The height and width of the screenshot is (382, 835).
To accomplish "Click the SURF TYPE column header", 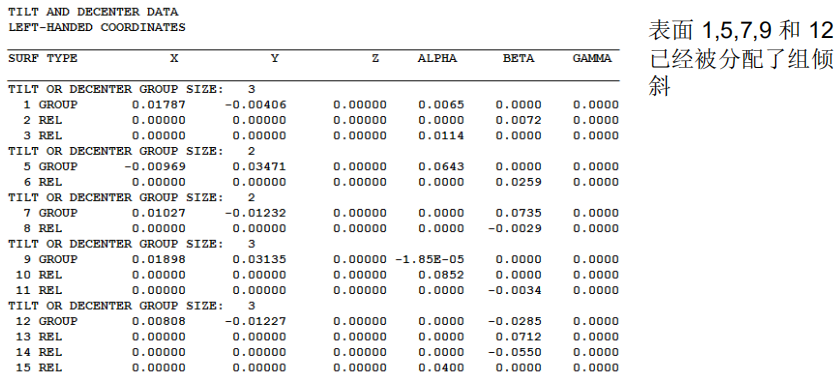I will pos(43,58).
